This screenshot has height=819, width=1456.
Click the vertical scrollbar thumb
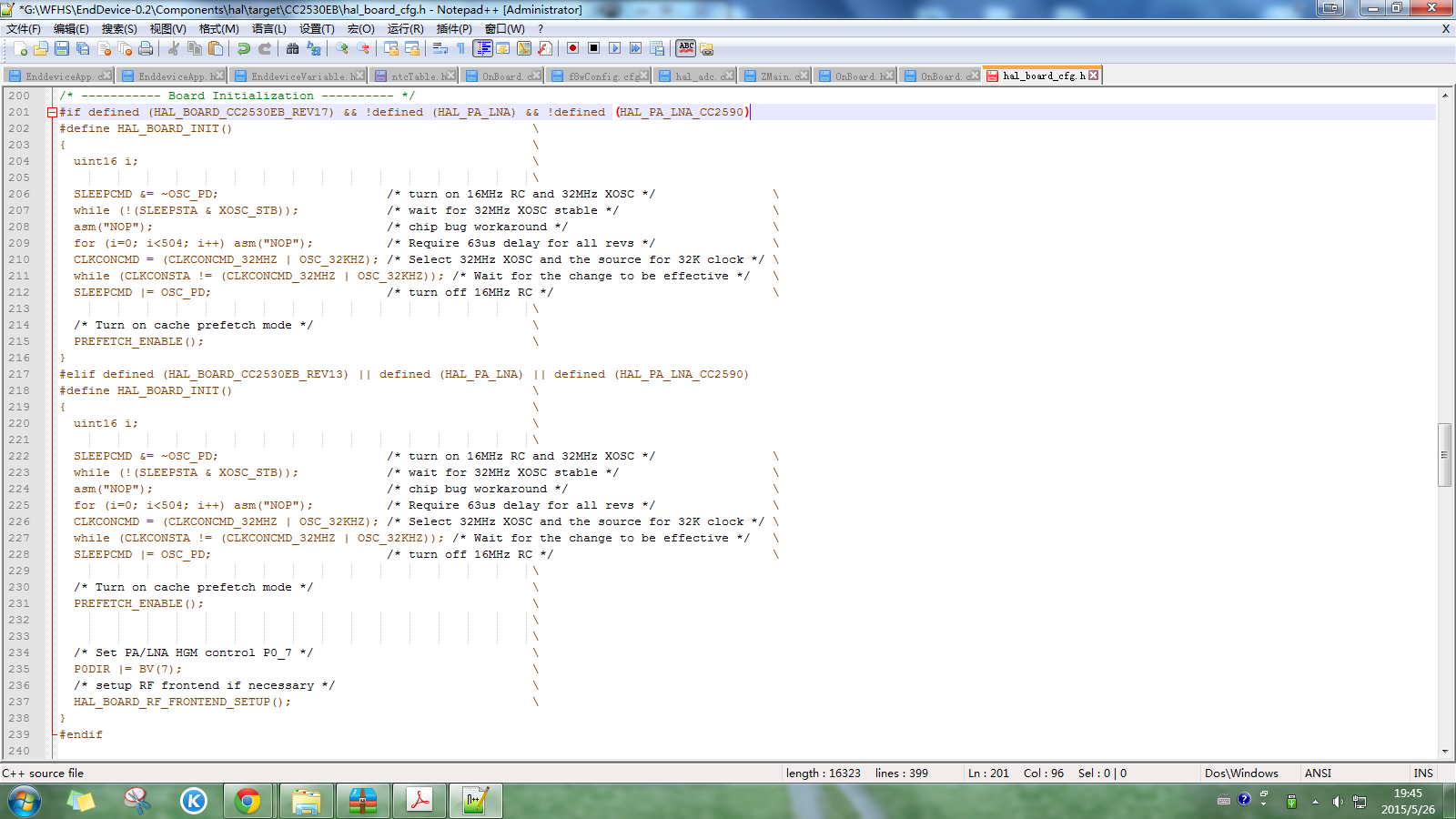click(x=1444, y=454)
